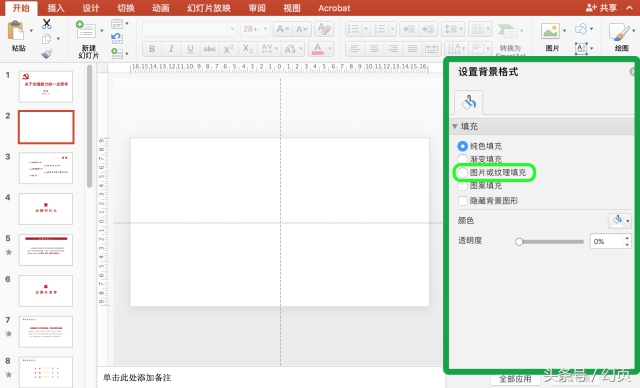
Task: Apply Superscript formatting
Action: (x=229, y=49)
